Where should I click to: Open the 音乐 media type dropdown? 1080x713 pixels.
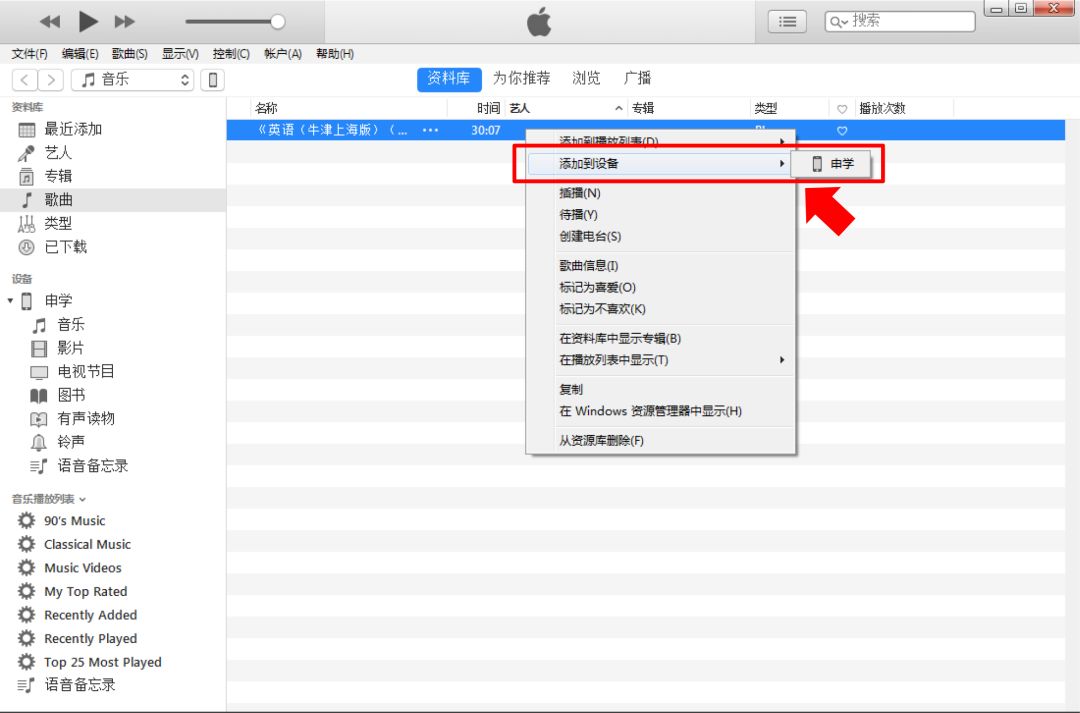click(x=132, y=80)
